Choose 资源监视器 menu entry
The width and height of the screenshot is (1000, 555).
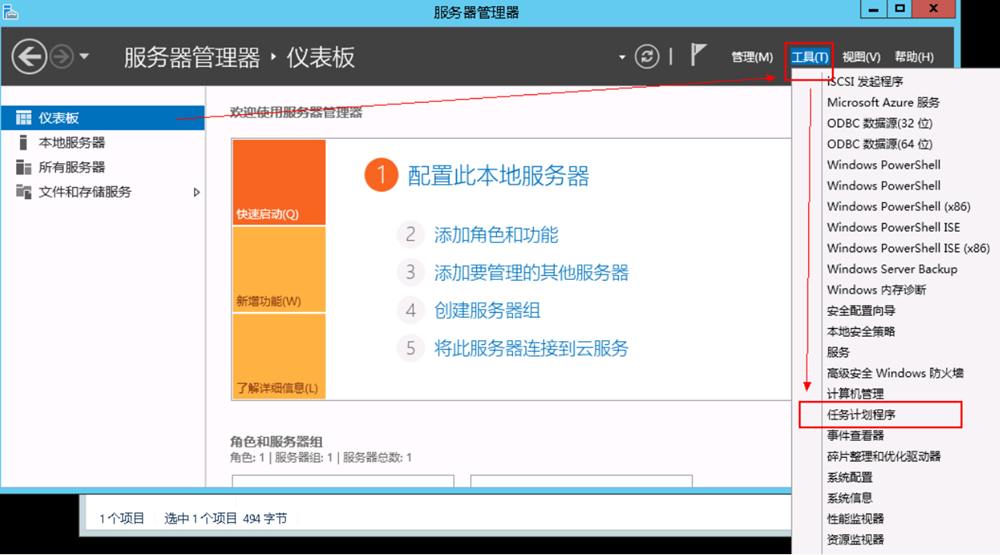(855, 540)
